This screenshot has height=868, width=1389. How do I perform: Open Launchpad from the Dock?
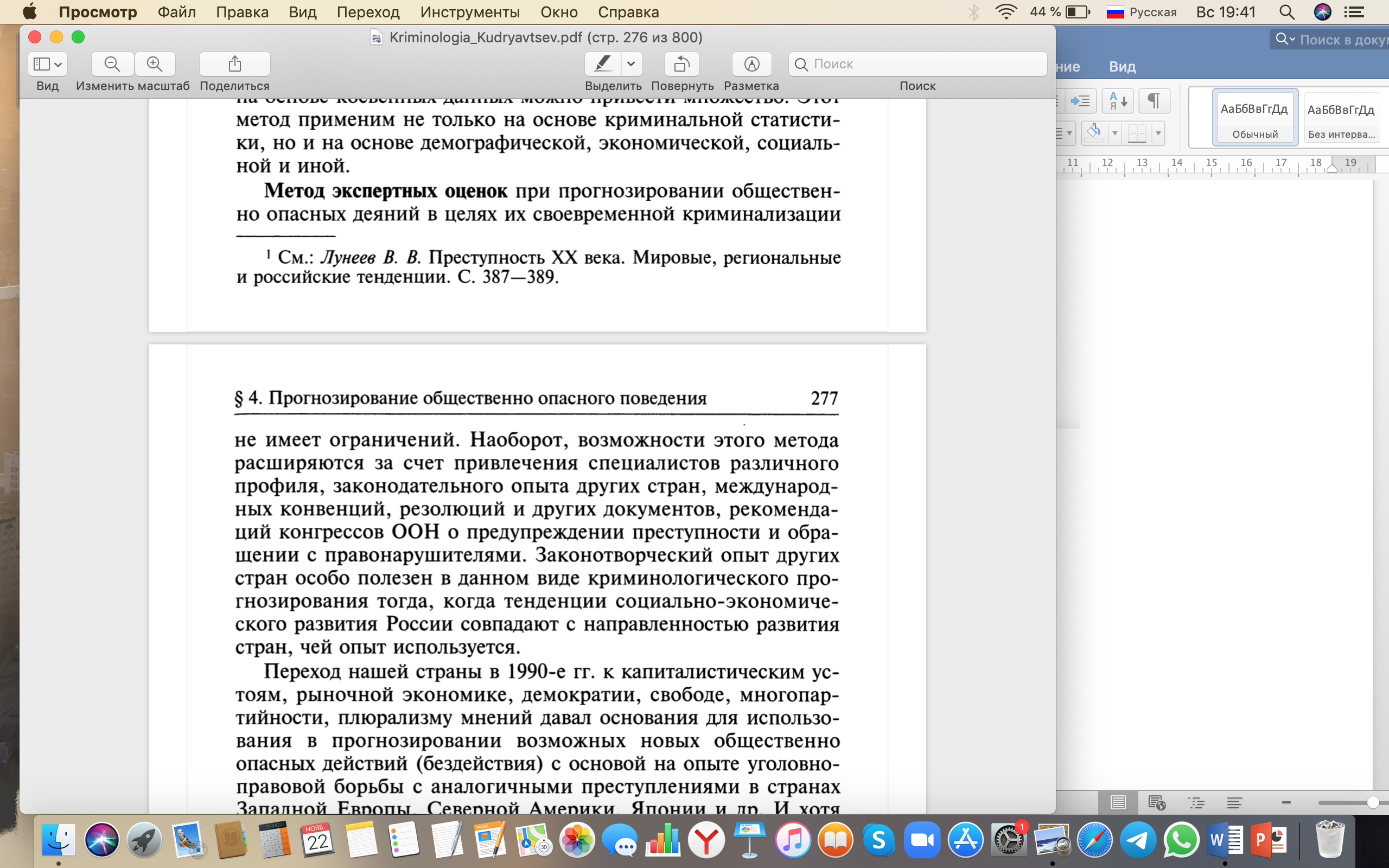pyautogui.click(x=144, y=840)
